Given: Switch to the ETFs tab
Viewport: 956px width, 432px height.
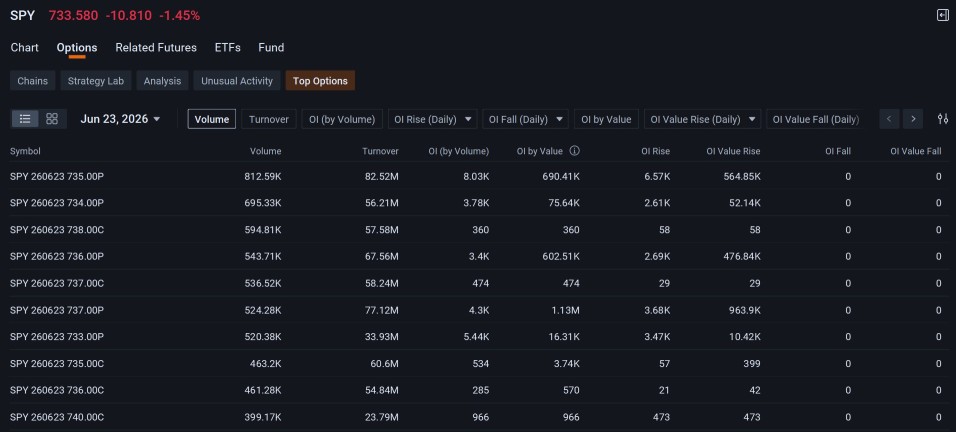Looking at the screenshot, I should click(x=227, y=48).
